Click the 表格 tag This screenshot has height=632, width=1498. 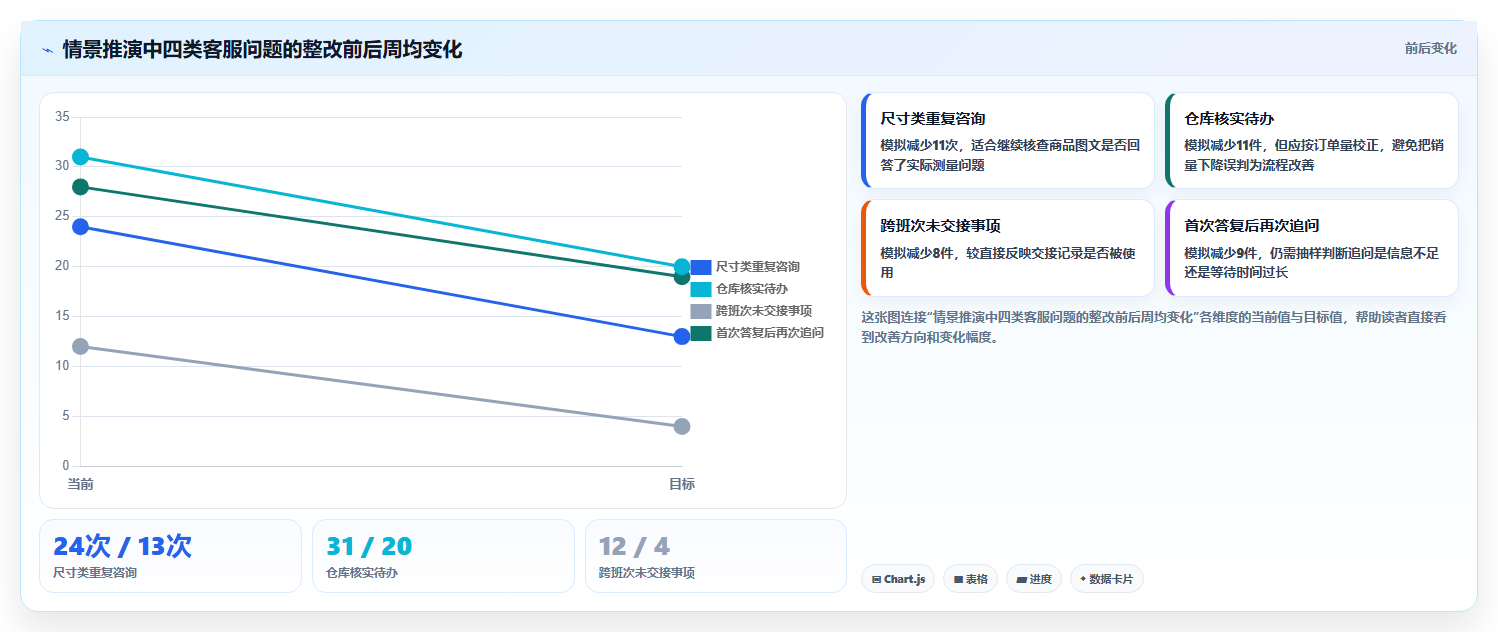click(970, 579)
